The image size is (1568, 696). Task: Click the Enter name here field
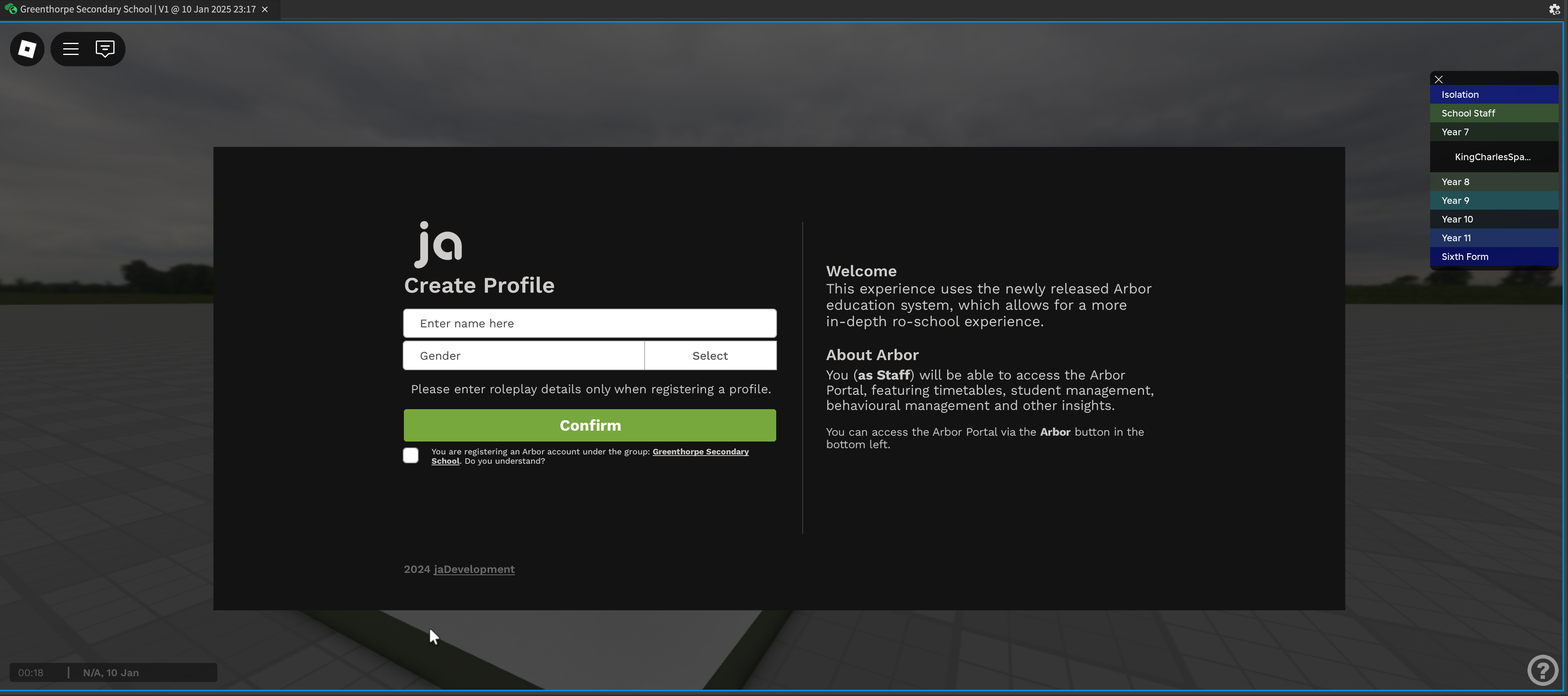(589, 323)
